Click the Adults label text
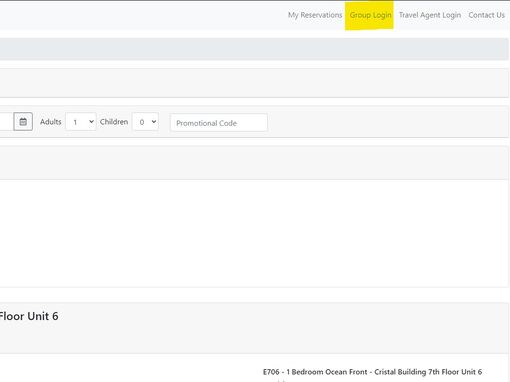The height and width of the screenshot is (382, 510). [51, 122]
